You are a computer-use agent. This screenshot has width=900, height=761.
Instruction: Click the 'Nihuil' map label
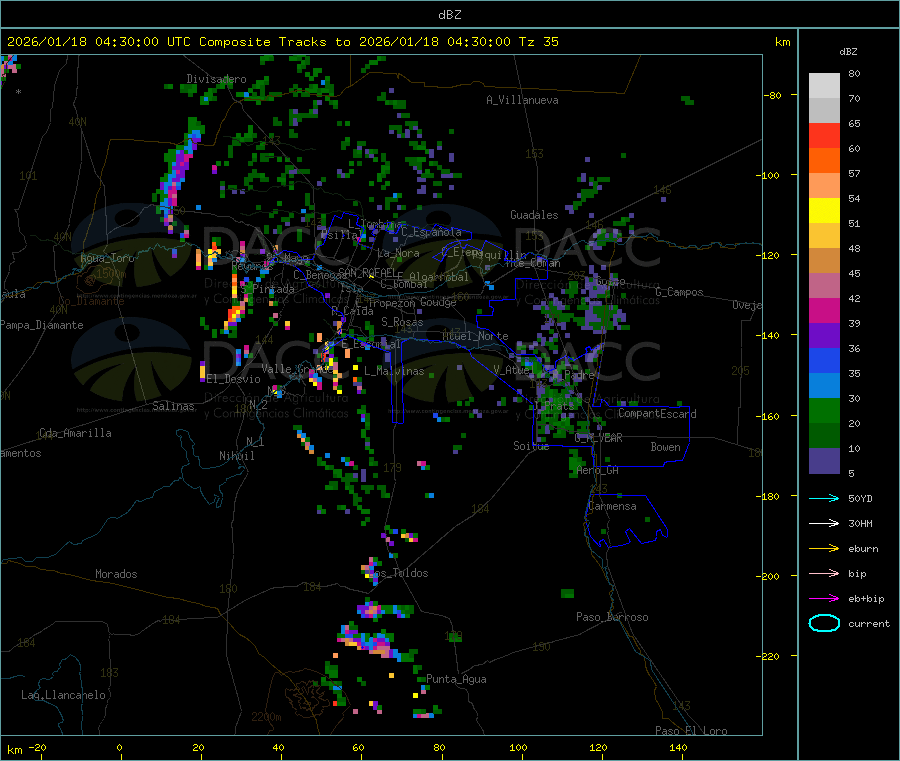[x=237, y=456]
